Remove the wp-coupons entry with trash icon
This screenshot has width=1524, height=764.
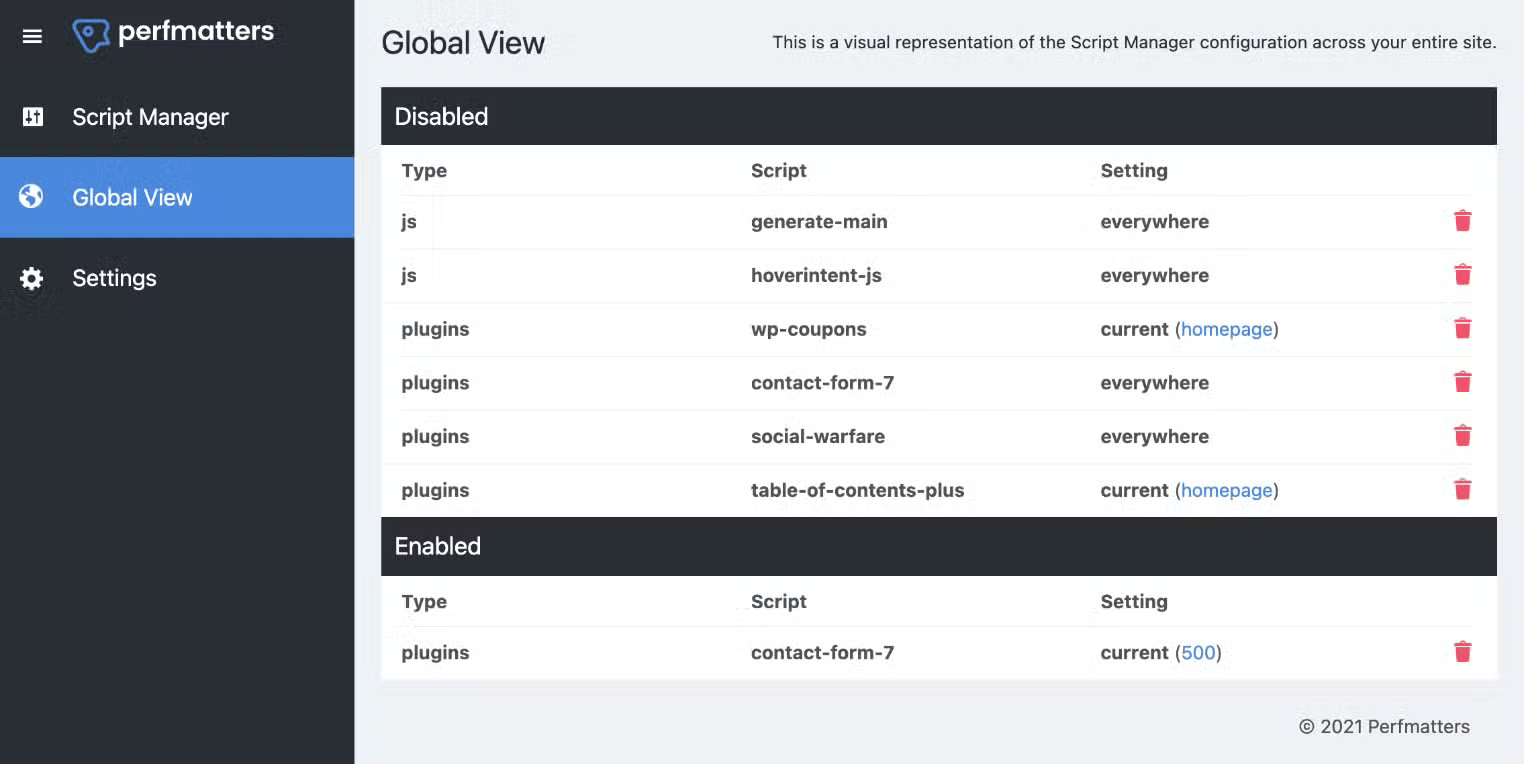pos(1462,328)
